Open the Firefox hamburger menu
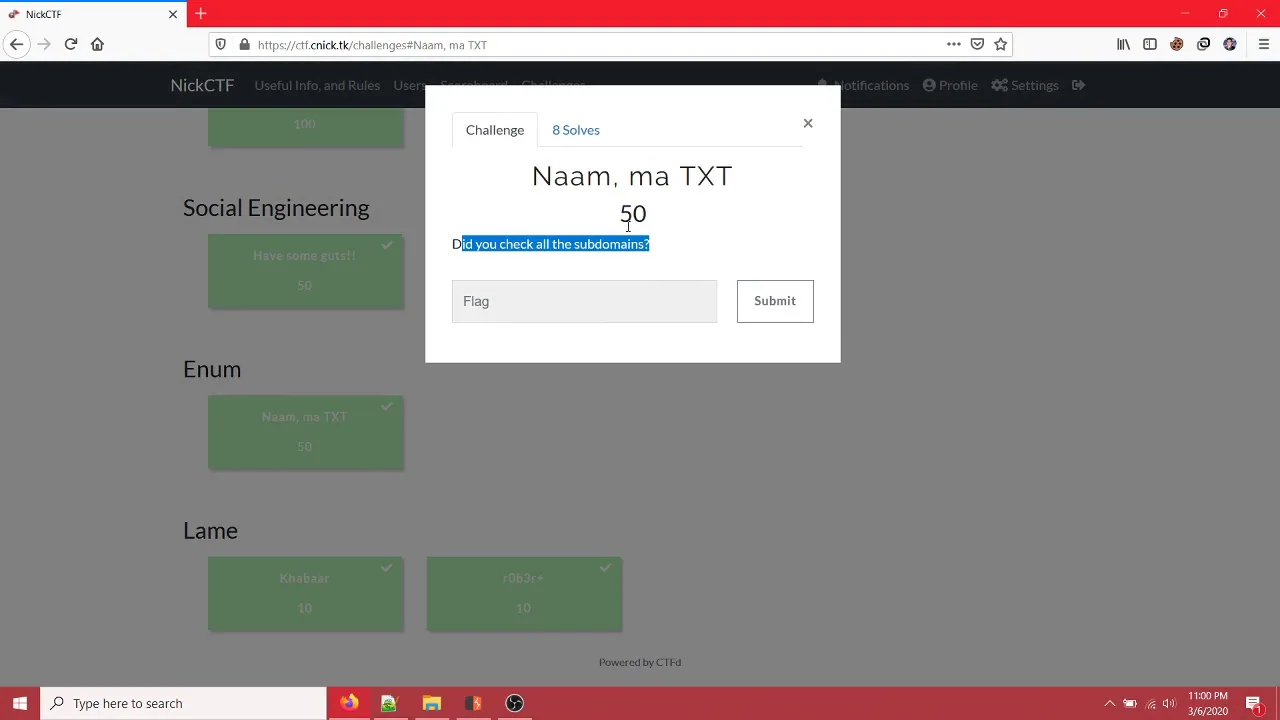 point(1264,44)
